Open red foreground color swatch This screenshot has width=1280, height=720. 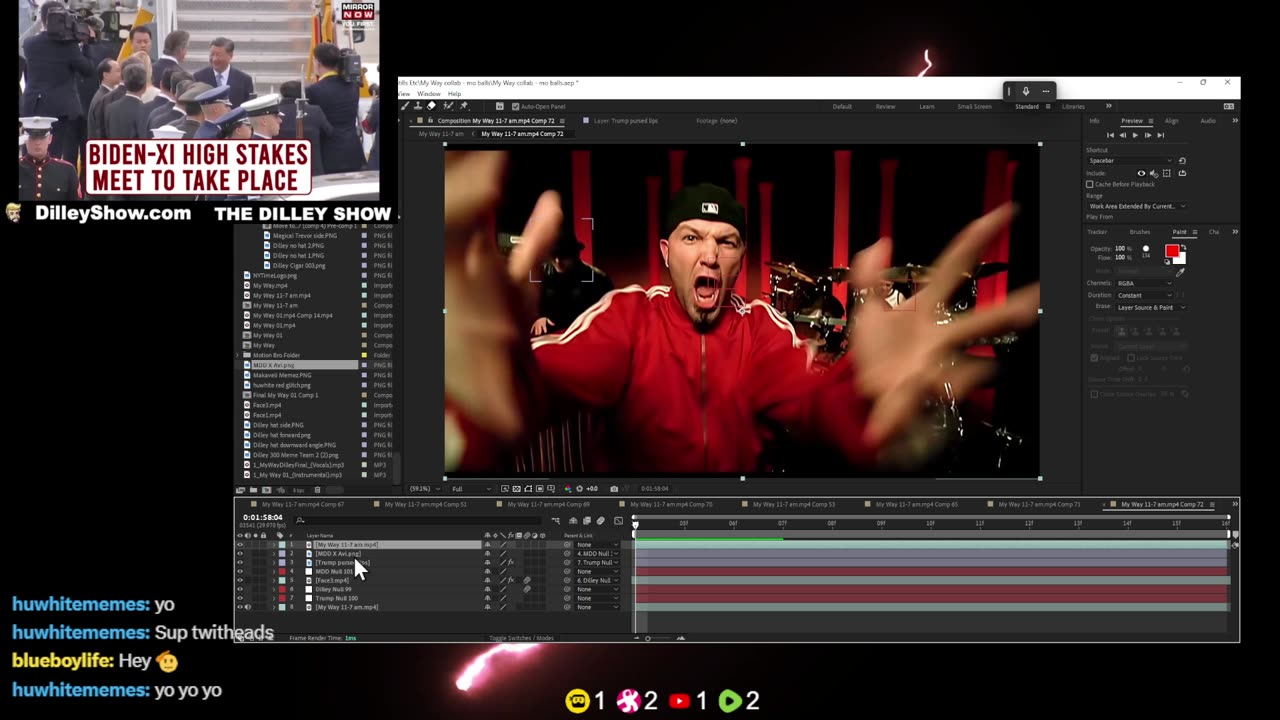click(x=1172, y=251)
